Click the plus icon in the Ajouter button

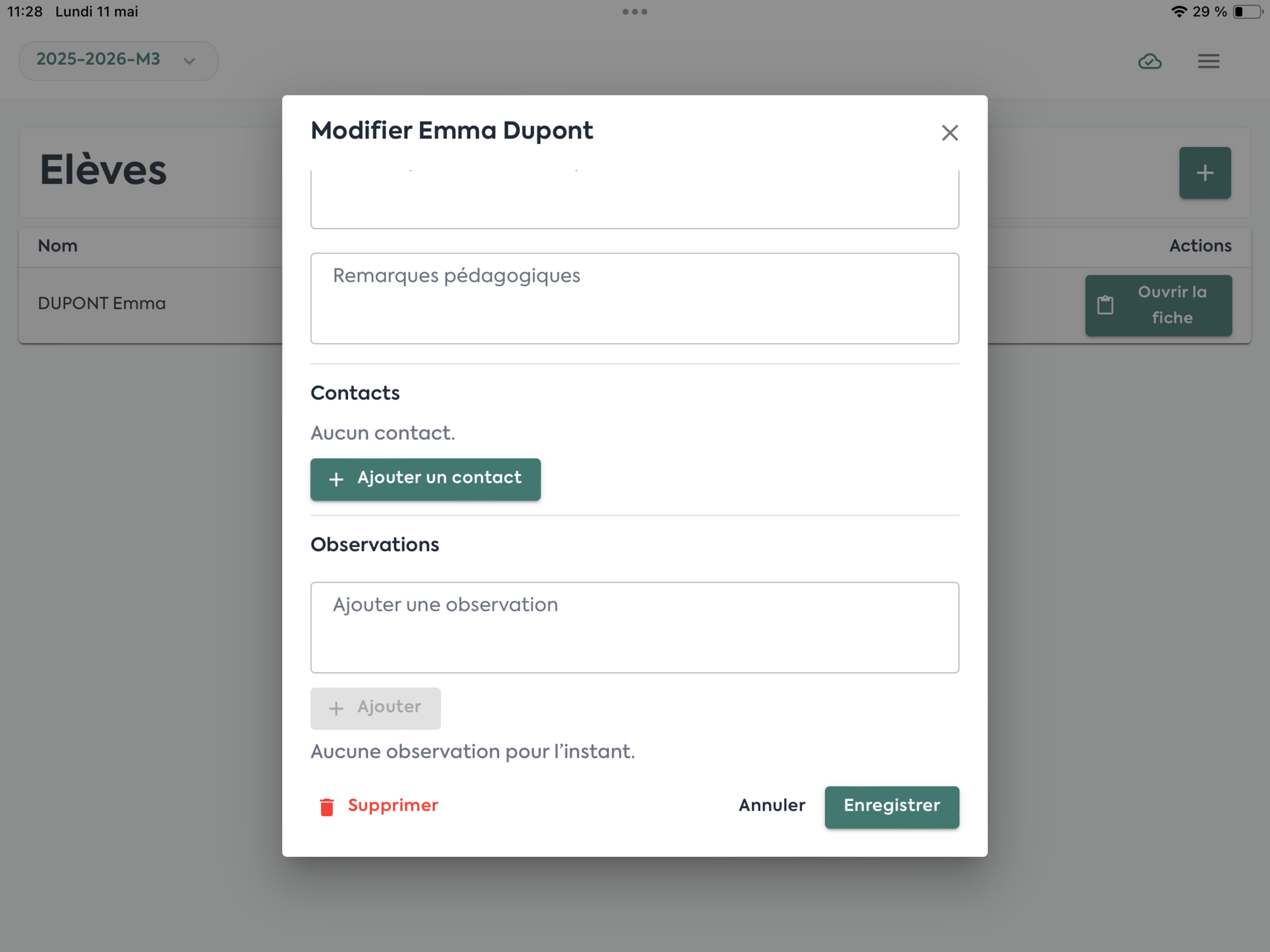(x=337, y=708)
